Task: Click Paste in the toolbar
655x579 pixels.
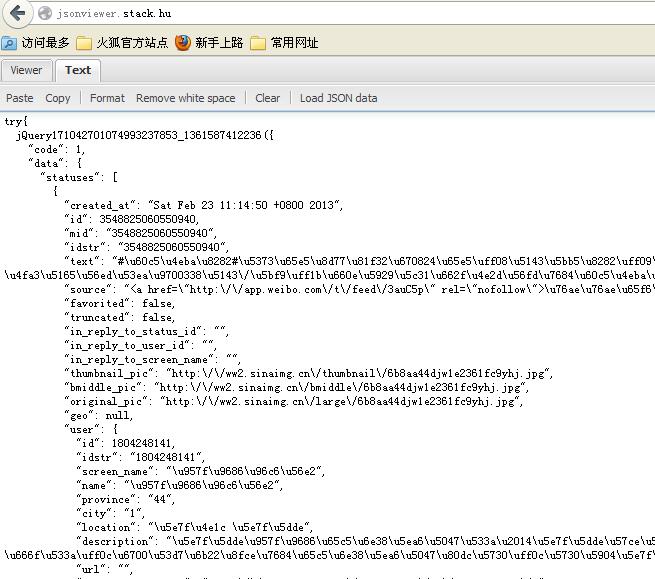Action: pos(19,98)
